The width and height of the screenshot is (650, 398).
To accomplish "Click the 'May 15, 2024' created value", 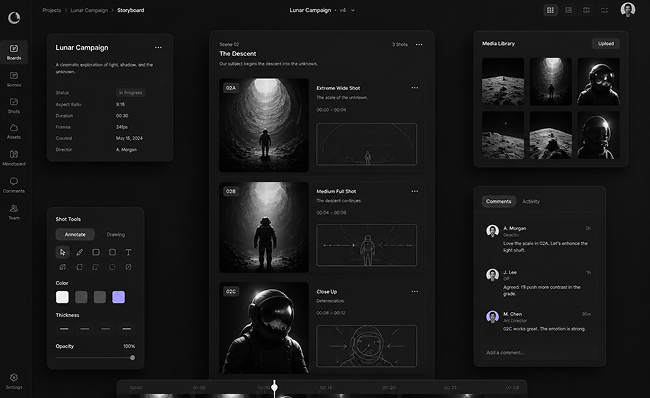I will [x=129, y=138].
